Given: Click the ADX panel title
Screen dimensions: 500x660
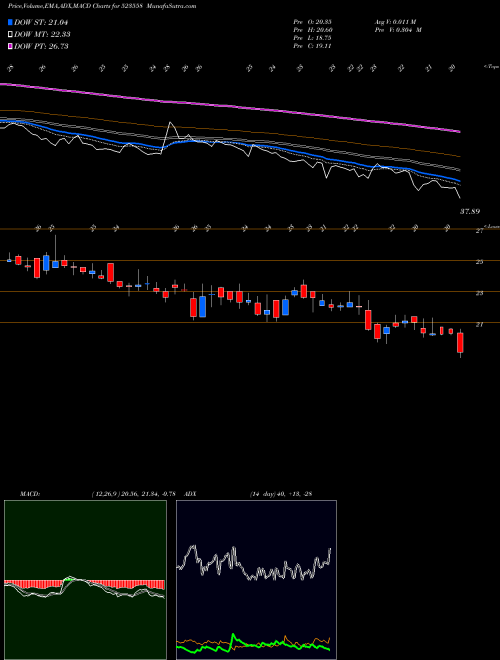Looking at the screenshot, I should tap(190, 494).
